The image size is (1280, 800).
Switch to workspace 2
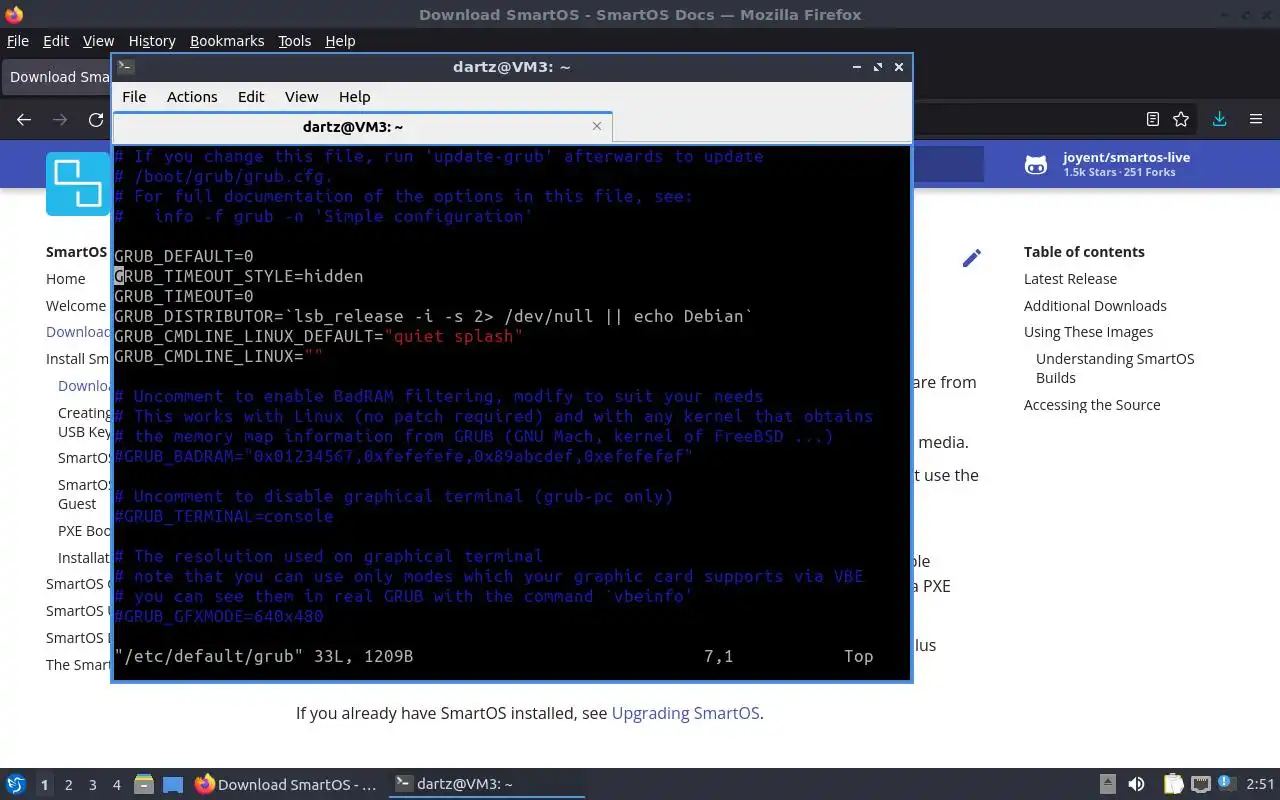tap(68, 785)
